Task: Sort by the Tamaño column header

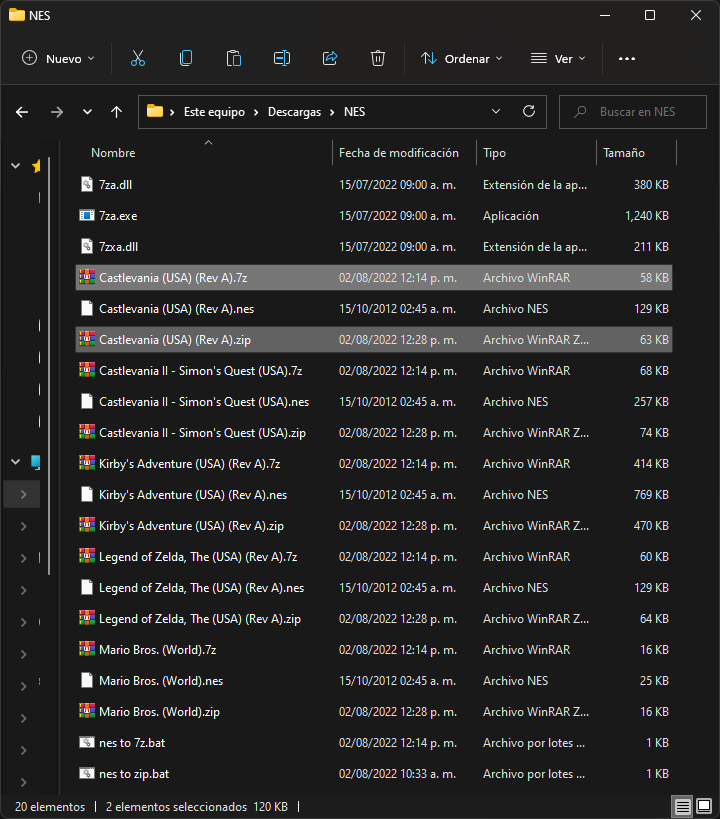Action: 636,153
